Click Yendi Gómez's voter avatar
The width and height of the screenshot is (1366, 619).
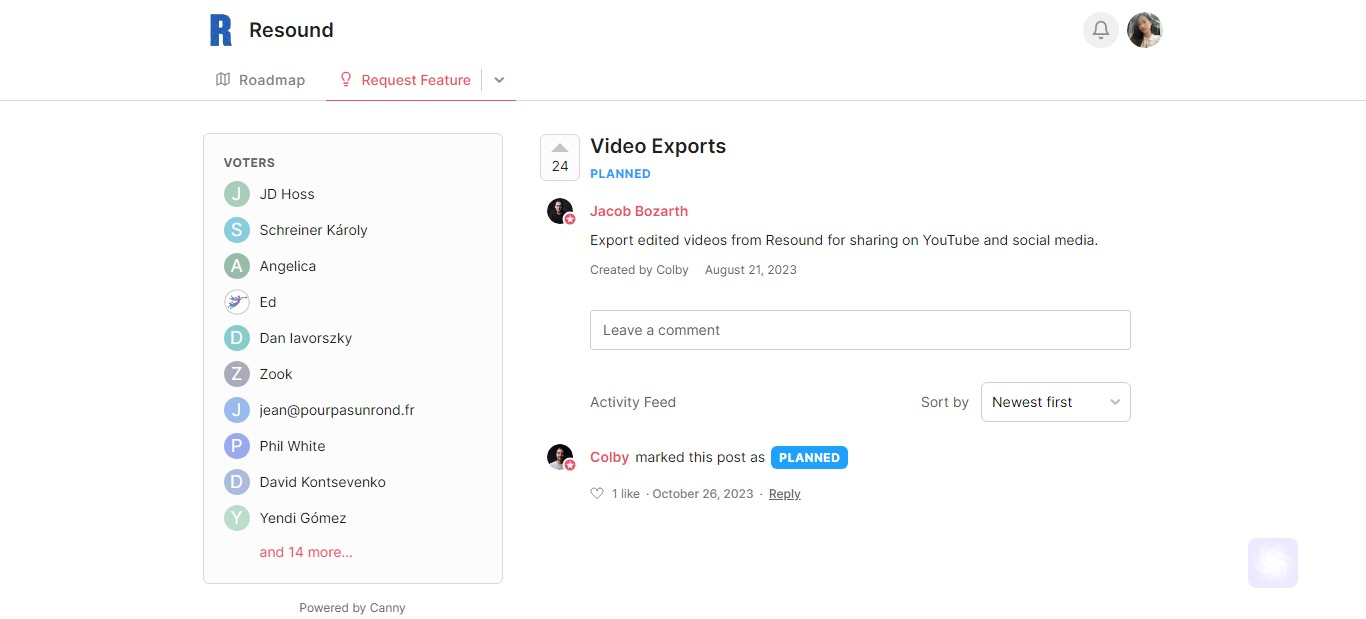tap(237, 518)
